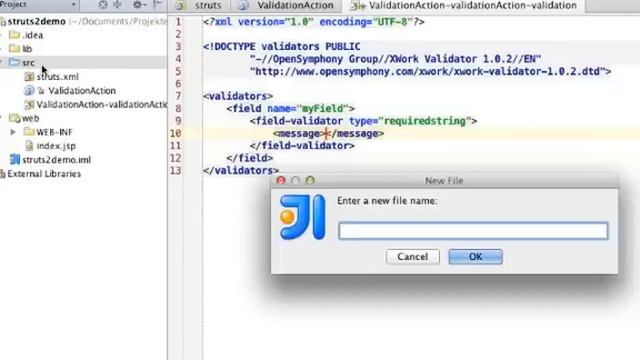Screen dimensions: 640x360
Task: Click the opening validators tag on line 7
Action: [x=238, y=96]
